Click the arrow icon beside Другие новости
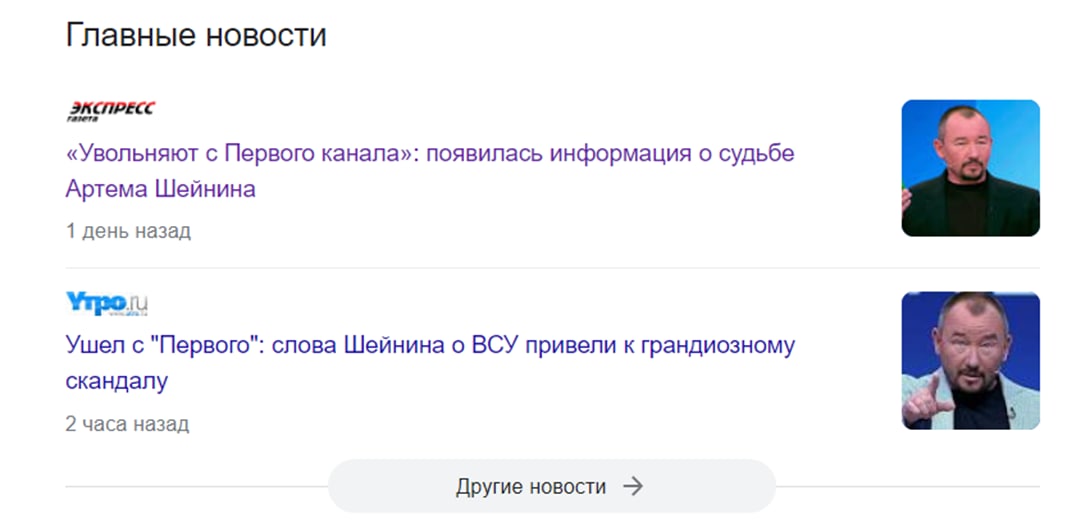The image size is (1090, 532). pyautogui.click(x=633, y=486)
